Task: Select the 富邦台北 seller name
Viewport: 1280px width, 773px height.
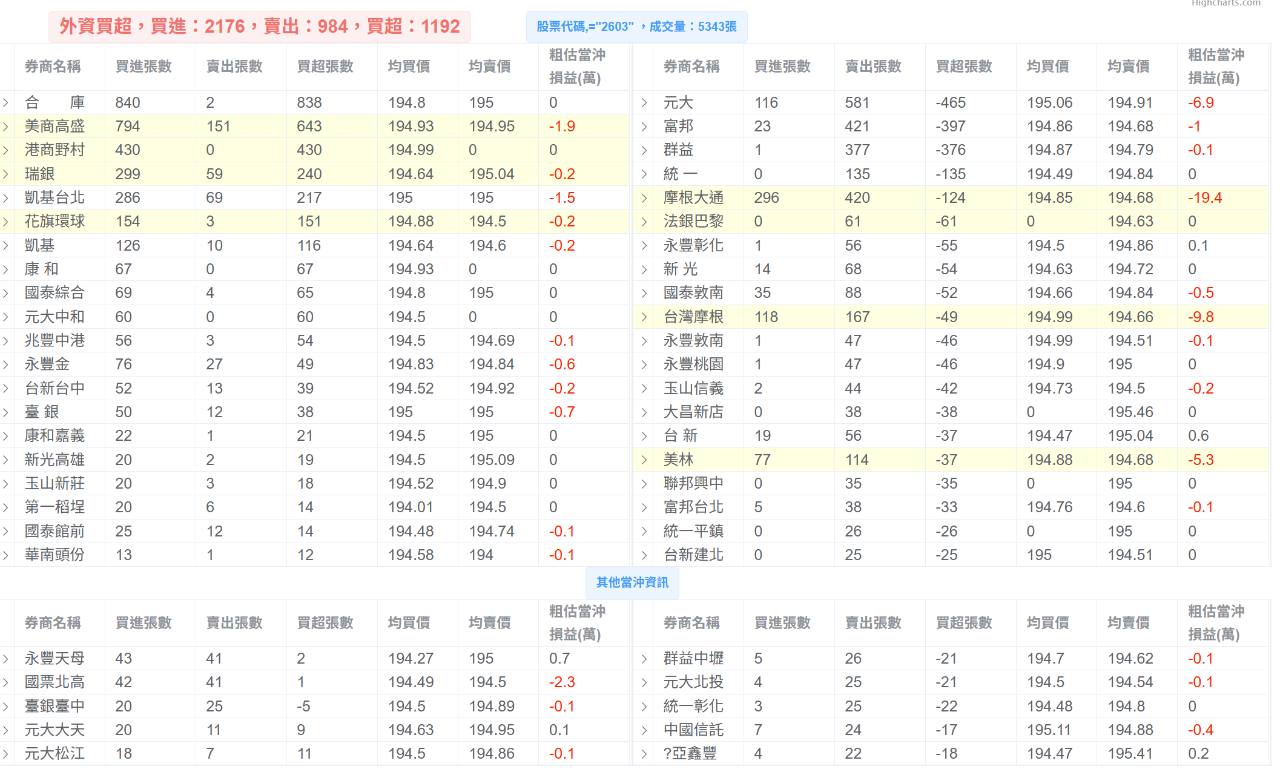Action: [694, 508]
